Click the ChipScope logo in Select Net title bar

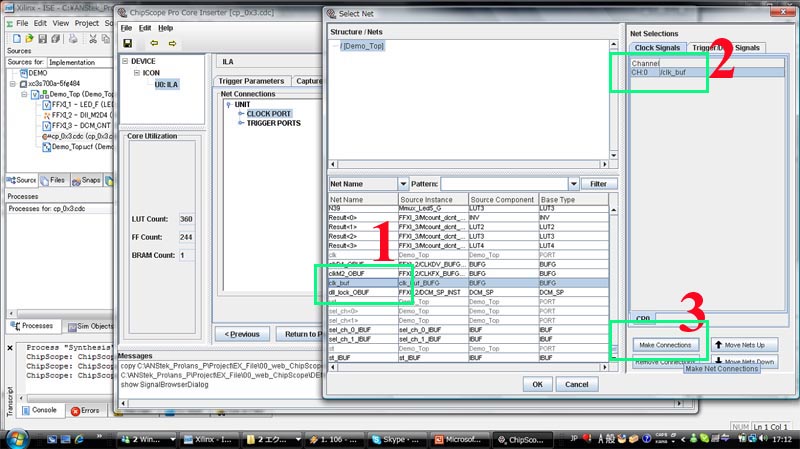pos(332,14)
